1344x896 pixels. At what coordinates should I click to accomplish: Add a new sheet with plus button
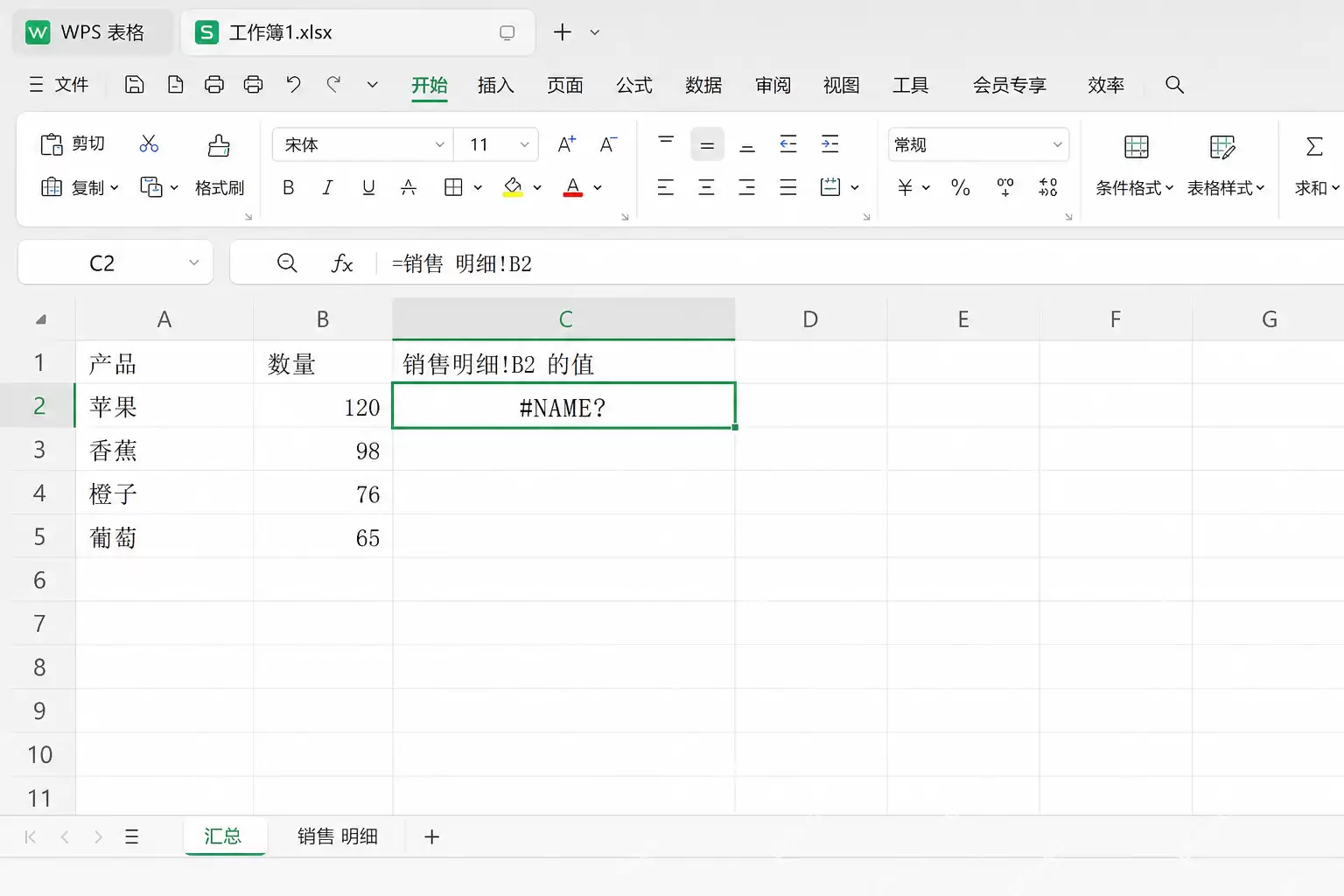[x=431, y=836]
